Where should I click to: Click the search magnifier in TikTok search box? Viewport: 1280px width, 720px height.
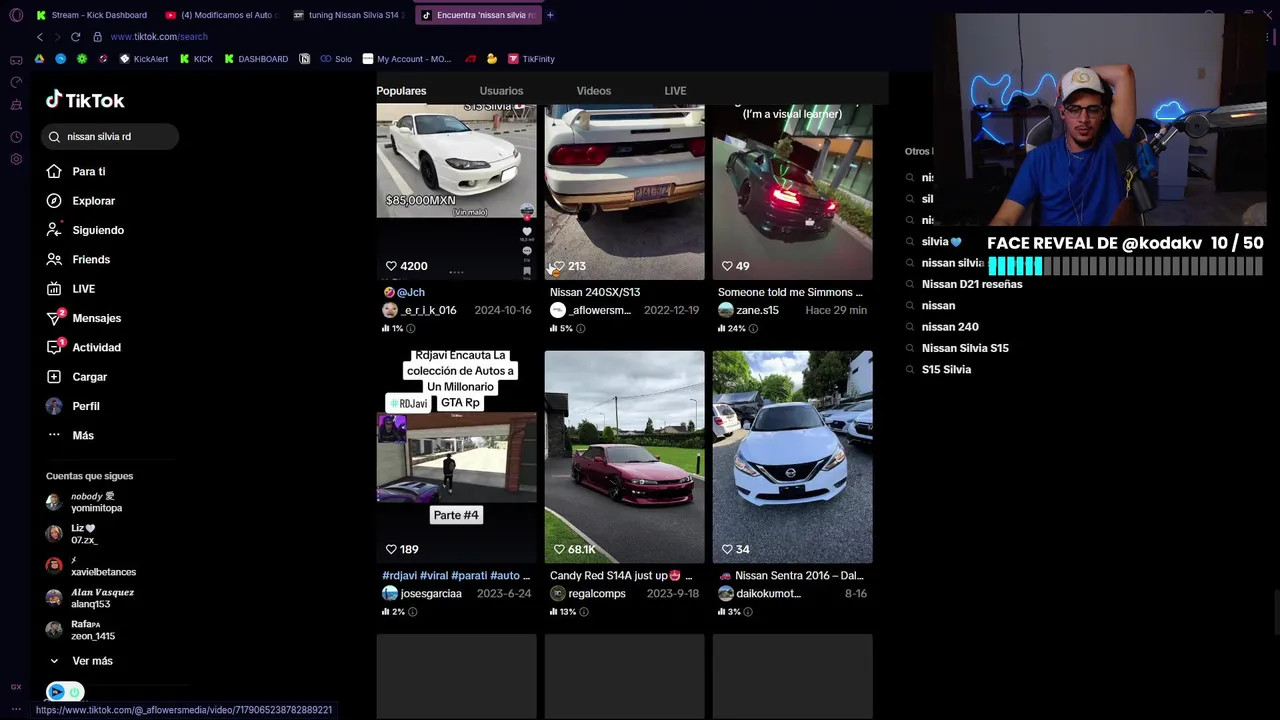54,137
